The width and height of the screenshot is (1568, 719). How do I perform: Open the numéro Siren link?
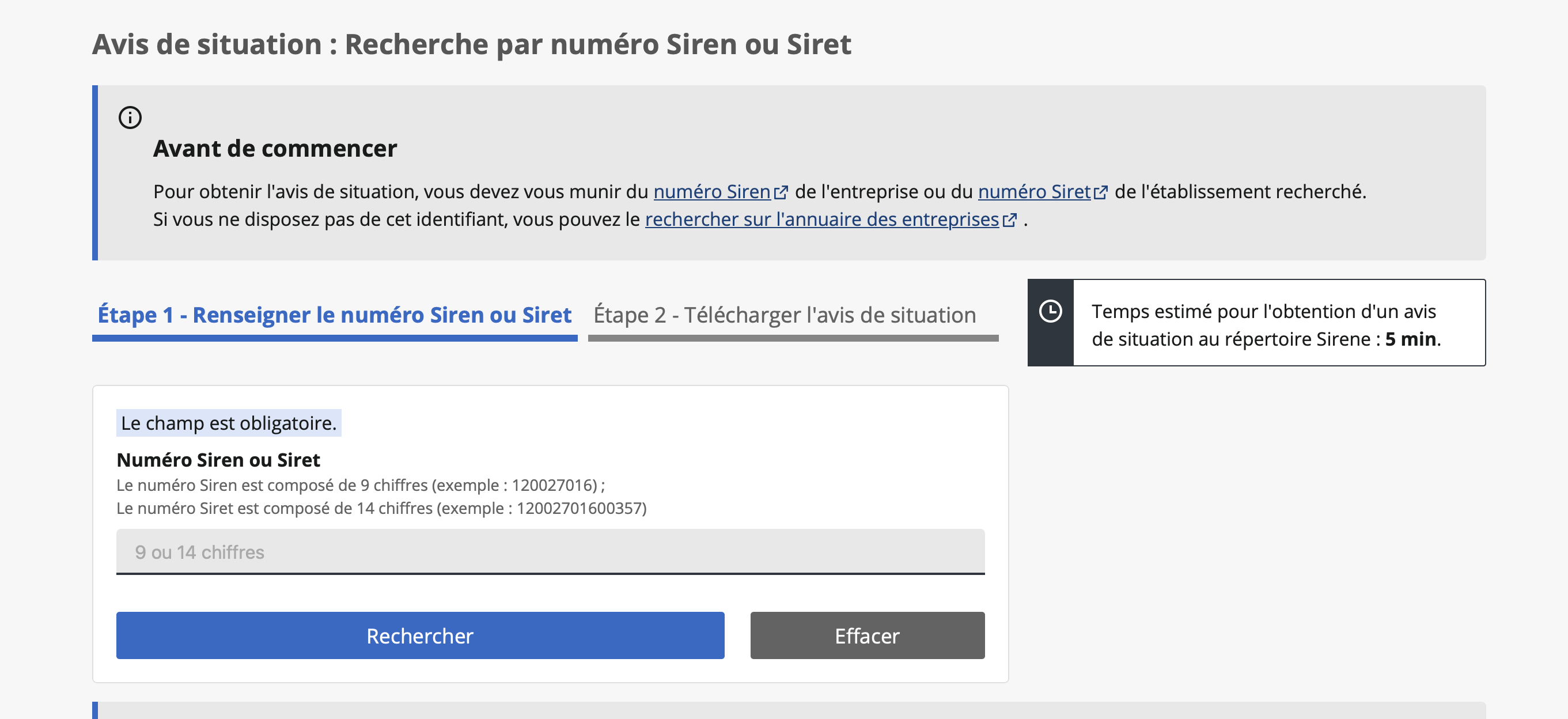tap(711, 191)
